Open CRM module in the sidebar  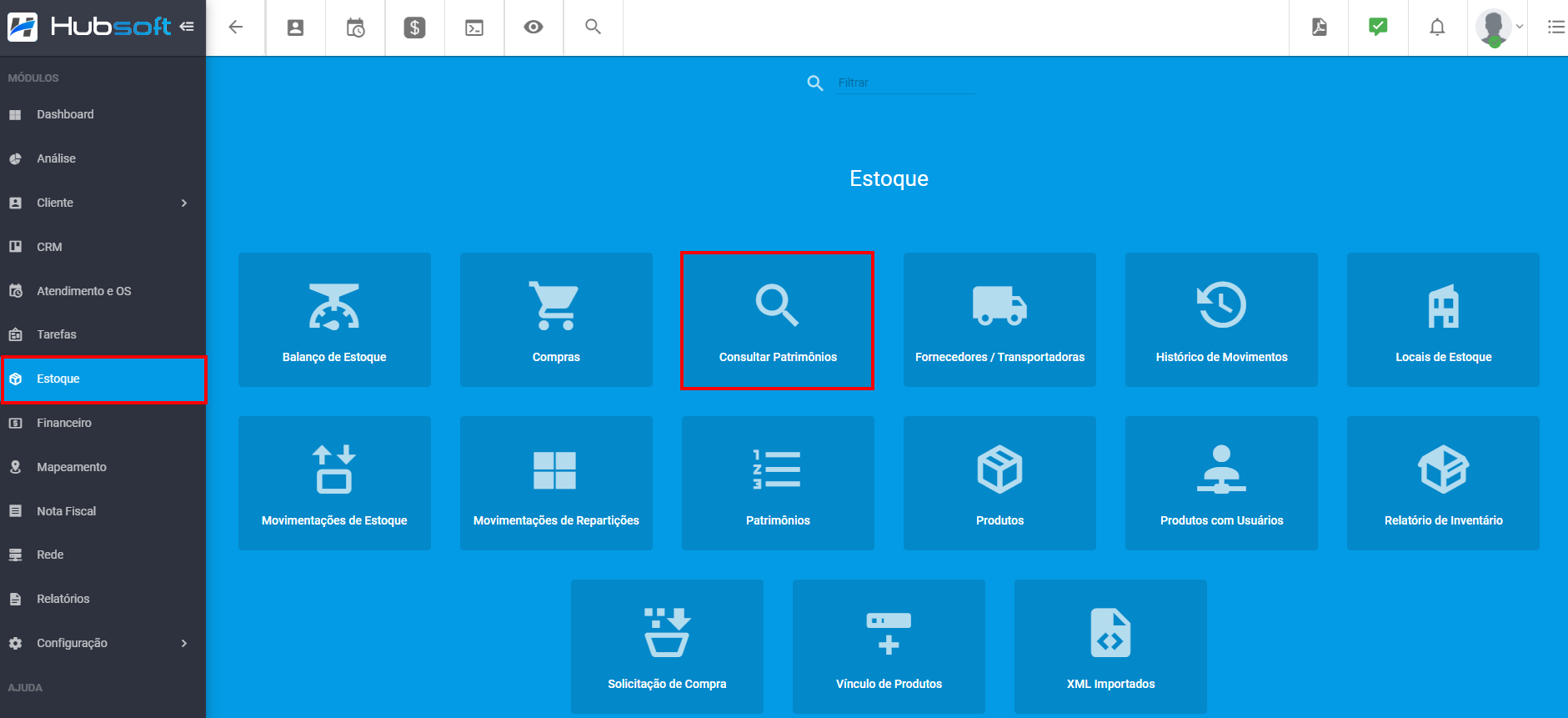coord(103,247)
